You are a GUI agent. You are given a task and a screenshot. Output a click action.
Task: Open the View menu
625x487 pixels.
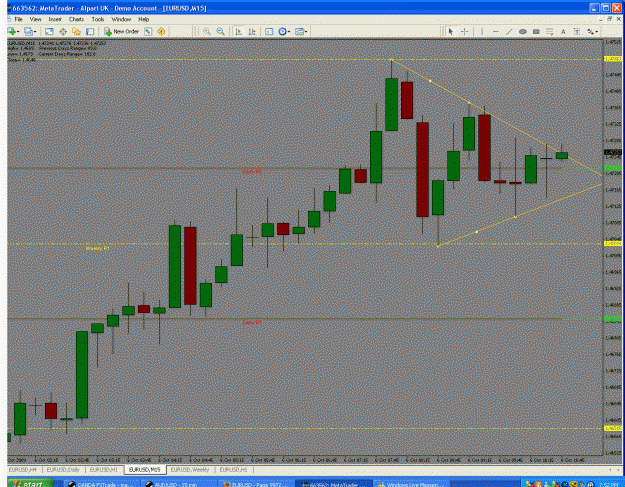point(35,19)
